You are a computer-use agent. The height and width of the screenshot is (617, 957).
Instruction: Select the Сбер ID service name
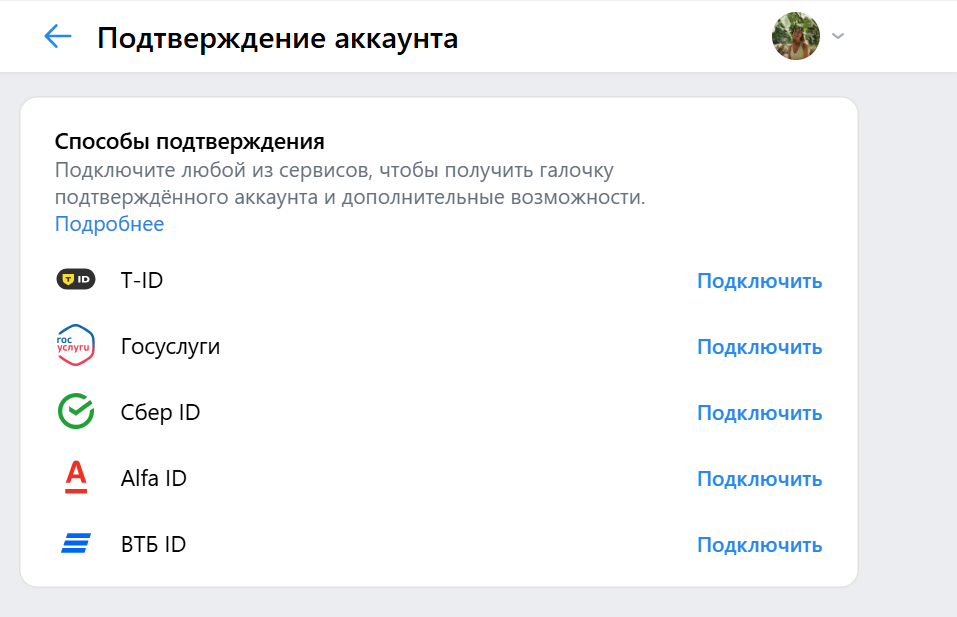point(160,412)
